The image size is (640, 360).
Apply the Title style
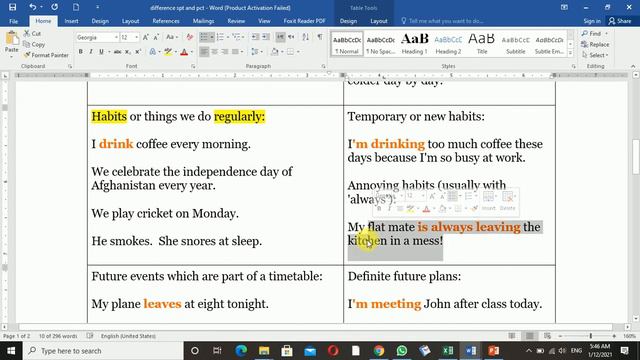(482, 44)
